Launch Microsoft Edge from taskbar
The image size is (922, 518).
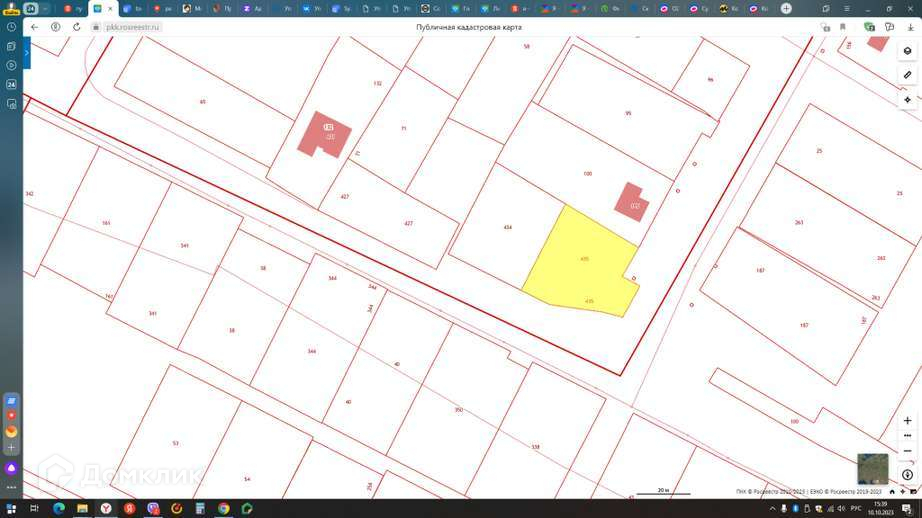[59, 509]
